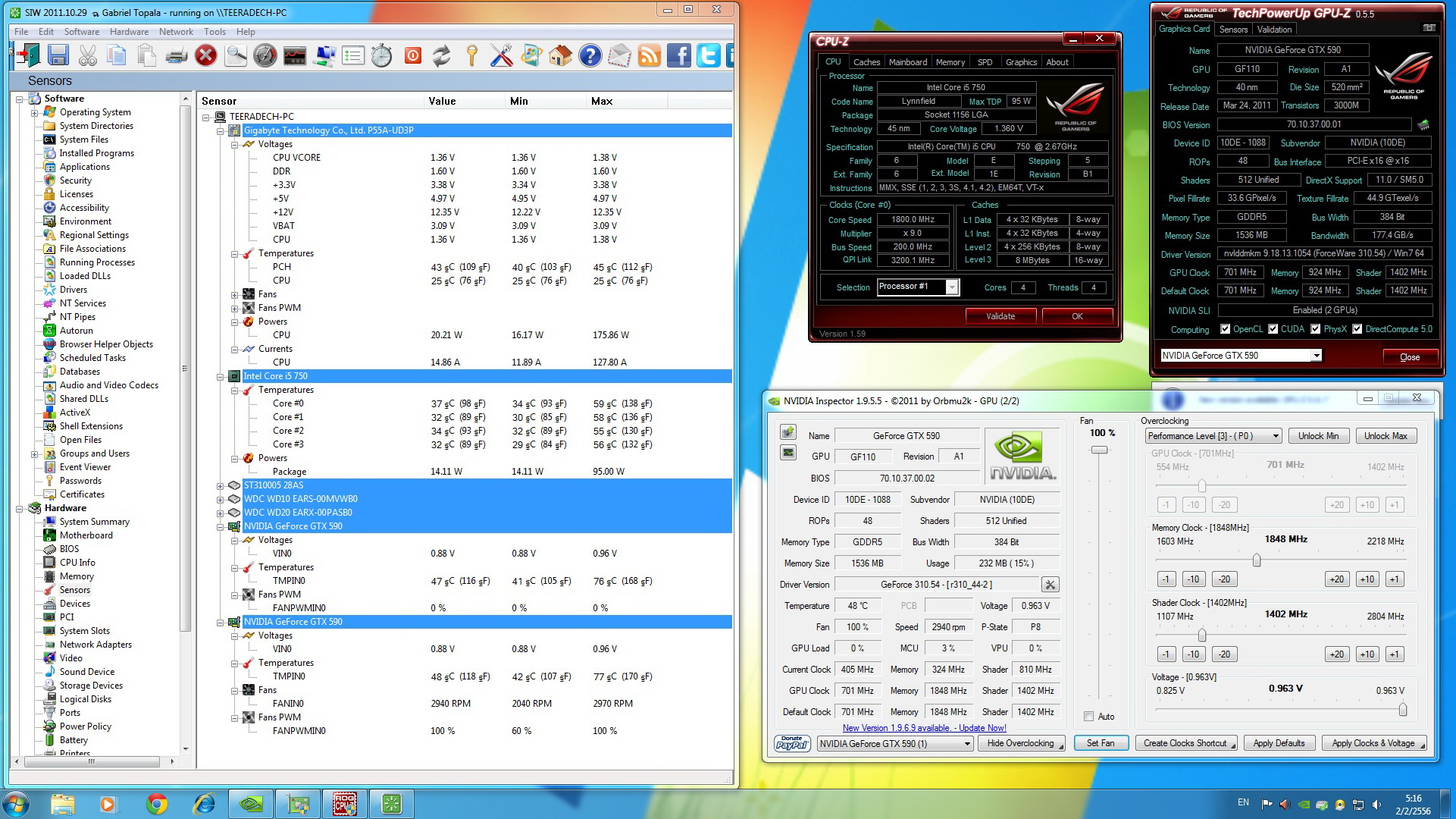
Task: Click the Save floppy disk toolbar icon
Action: click(x=58, y=55)
